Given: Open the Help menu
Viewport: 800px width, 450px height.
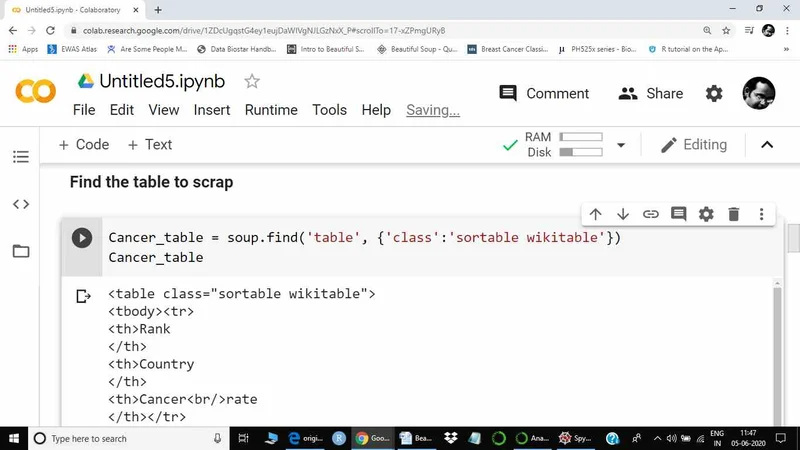Looking at the screenshot, I should [x=376, y=110].
